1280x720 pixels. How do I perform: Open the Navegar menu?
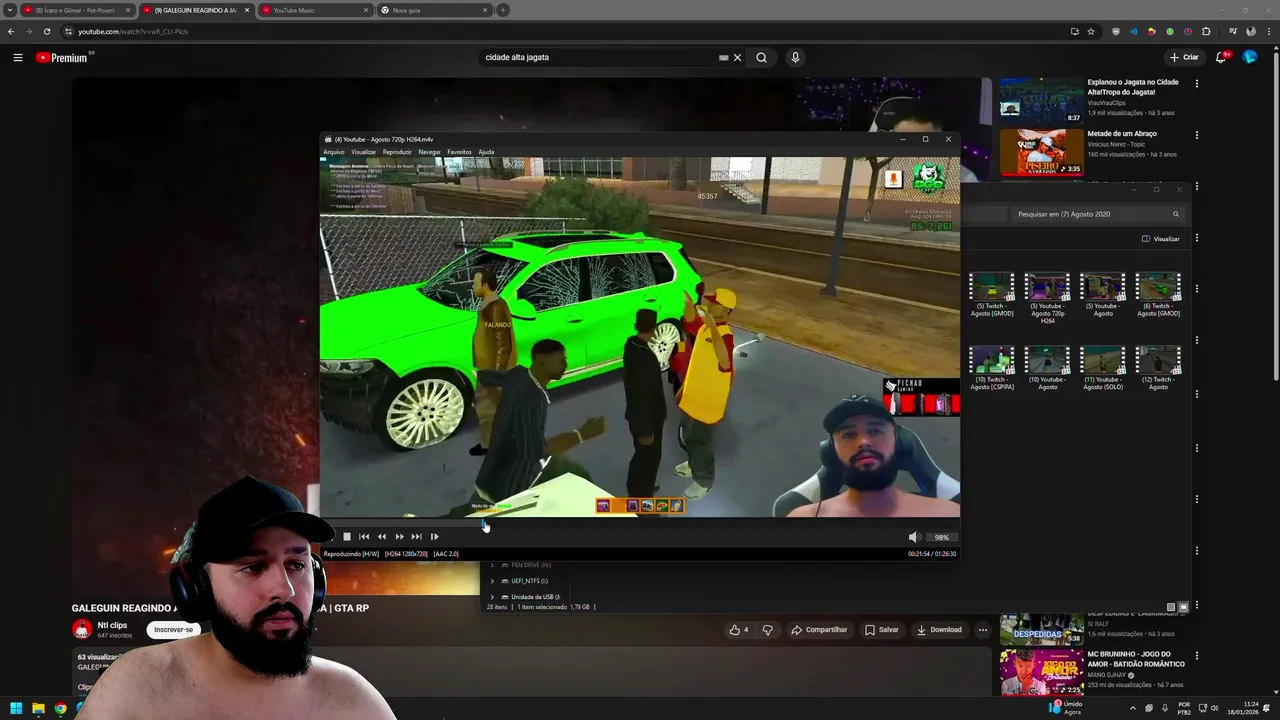(x=429, y=152)
